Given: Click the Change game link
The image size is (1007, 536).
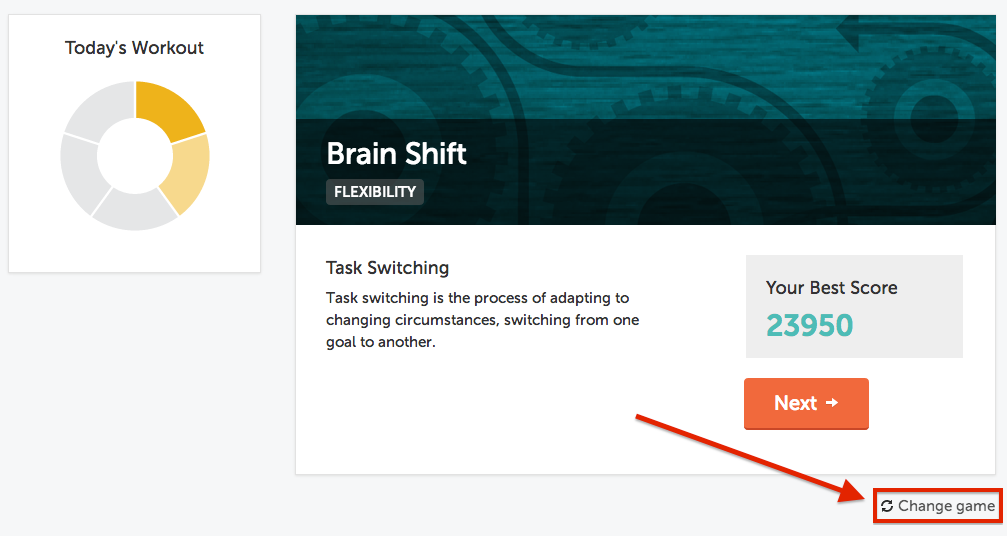Looking at the screenshot, I should point(946,506).
